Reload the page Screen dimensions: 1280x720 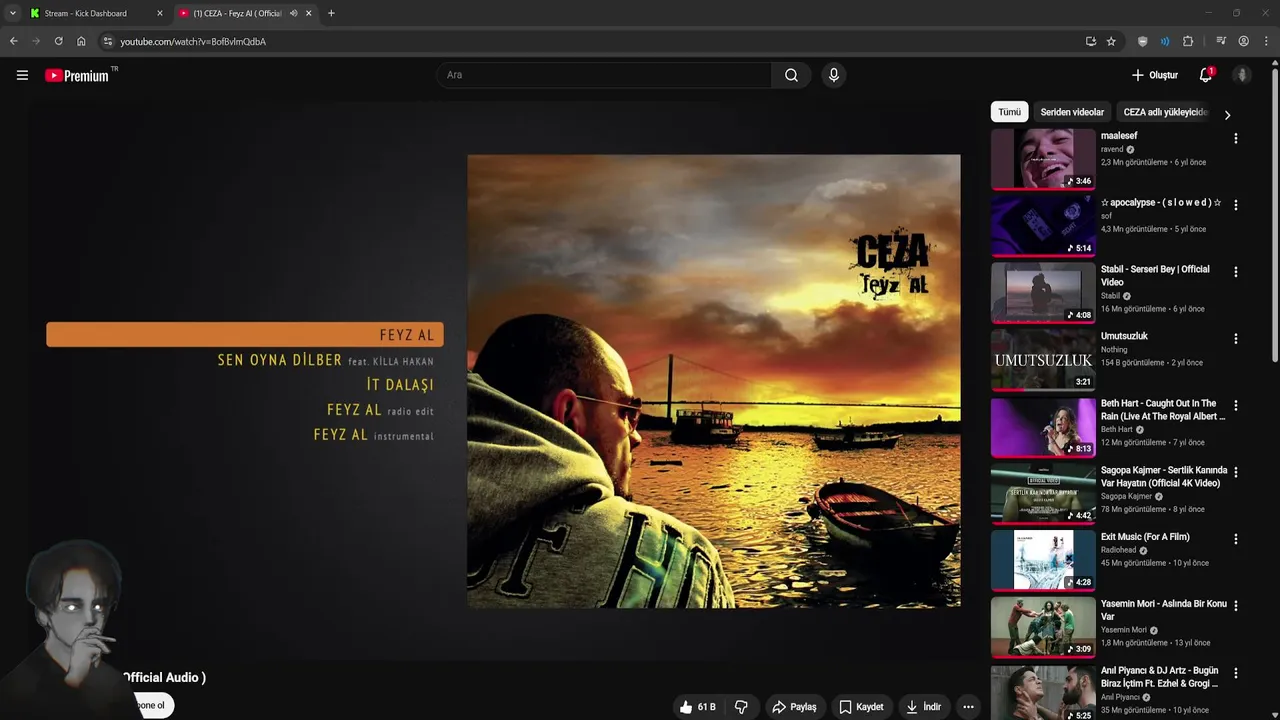click(58, 41)
